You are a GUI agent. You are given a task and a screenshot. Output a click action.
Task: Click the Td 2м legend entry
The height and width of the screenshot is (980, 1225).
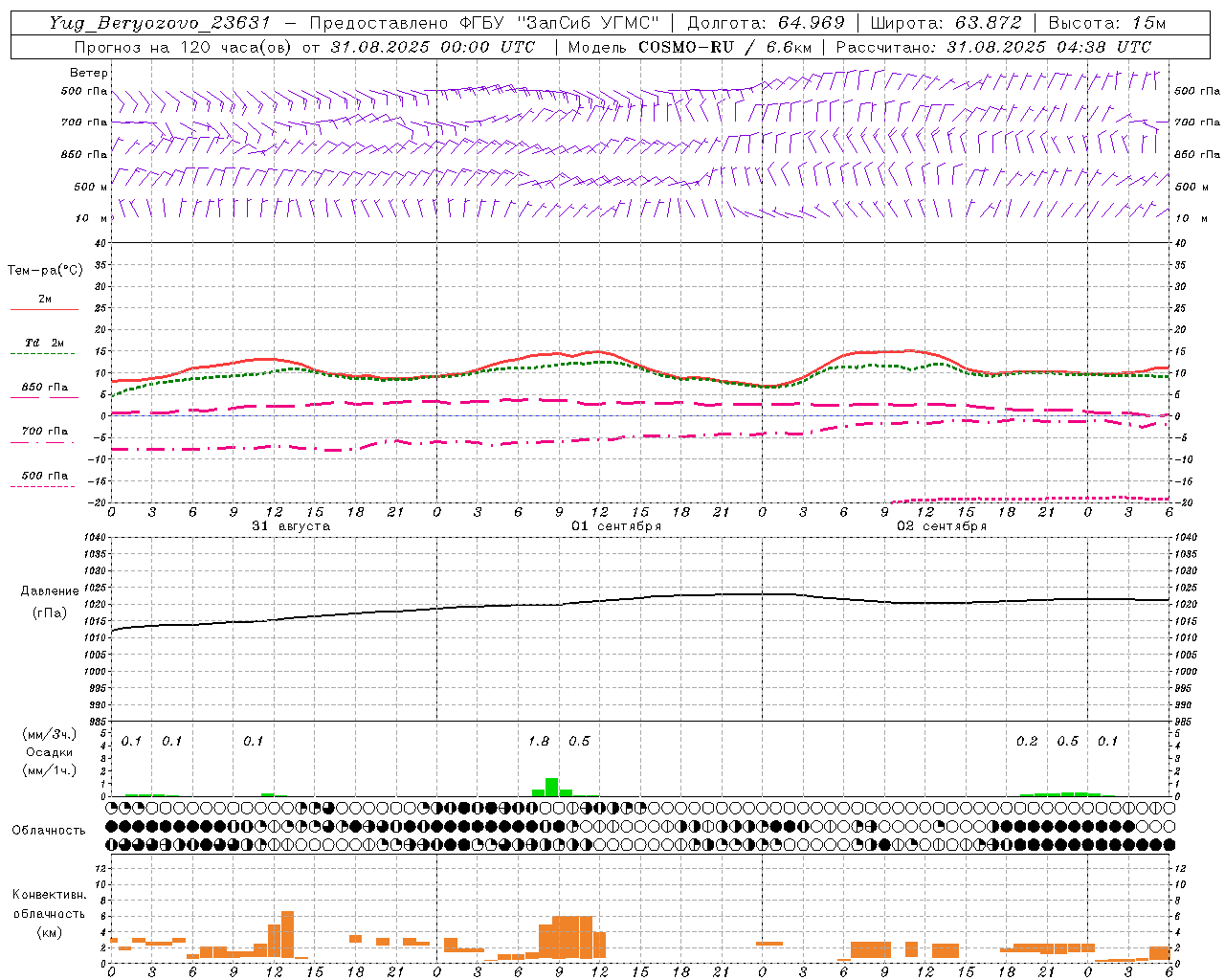[44, 343]
